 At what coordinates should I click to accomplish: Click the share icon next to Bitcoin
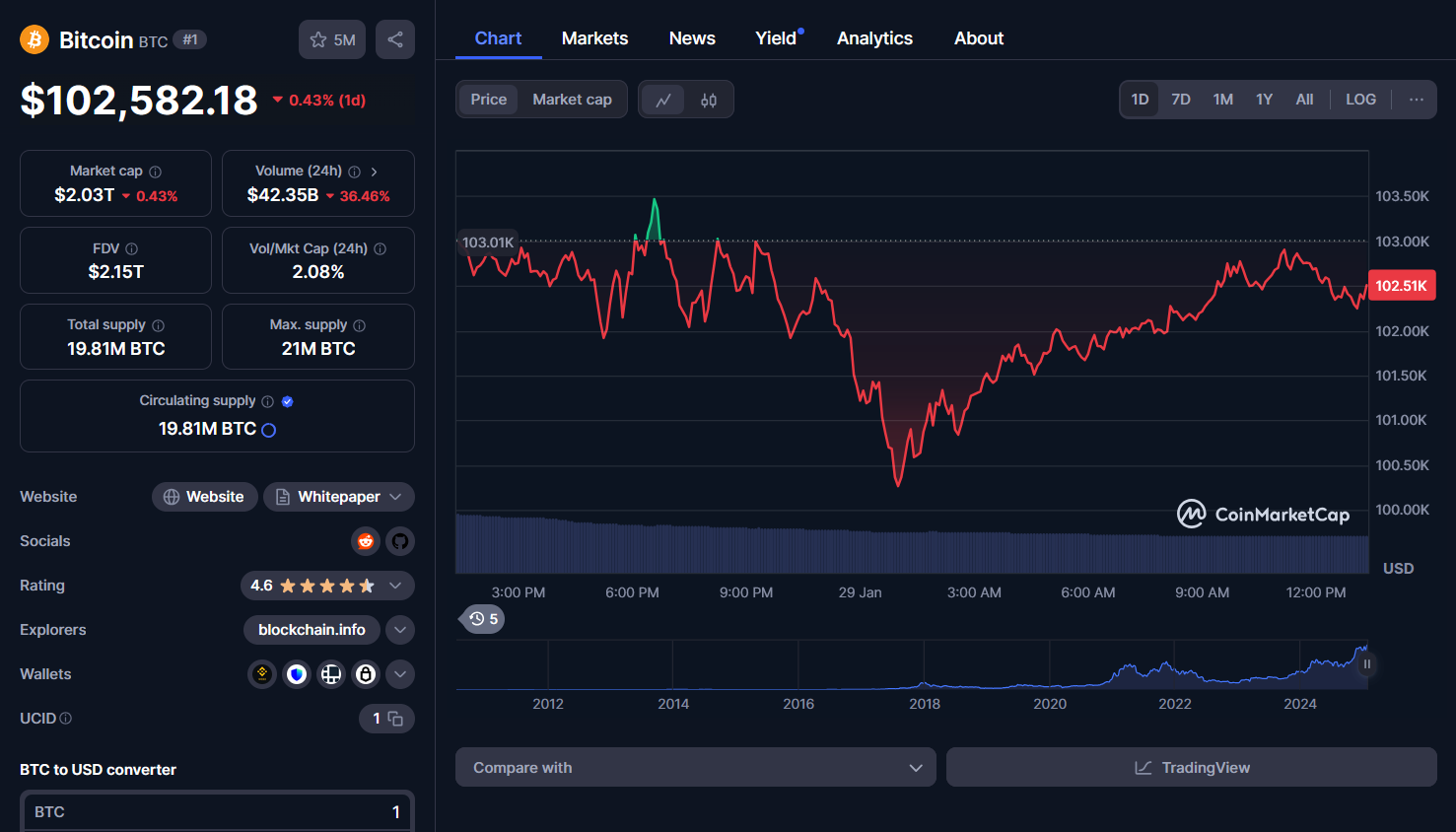click(395, 39)
